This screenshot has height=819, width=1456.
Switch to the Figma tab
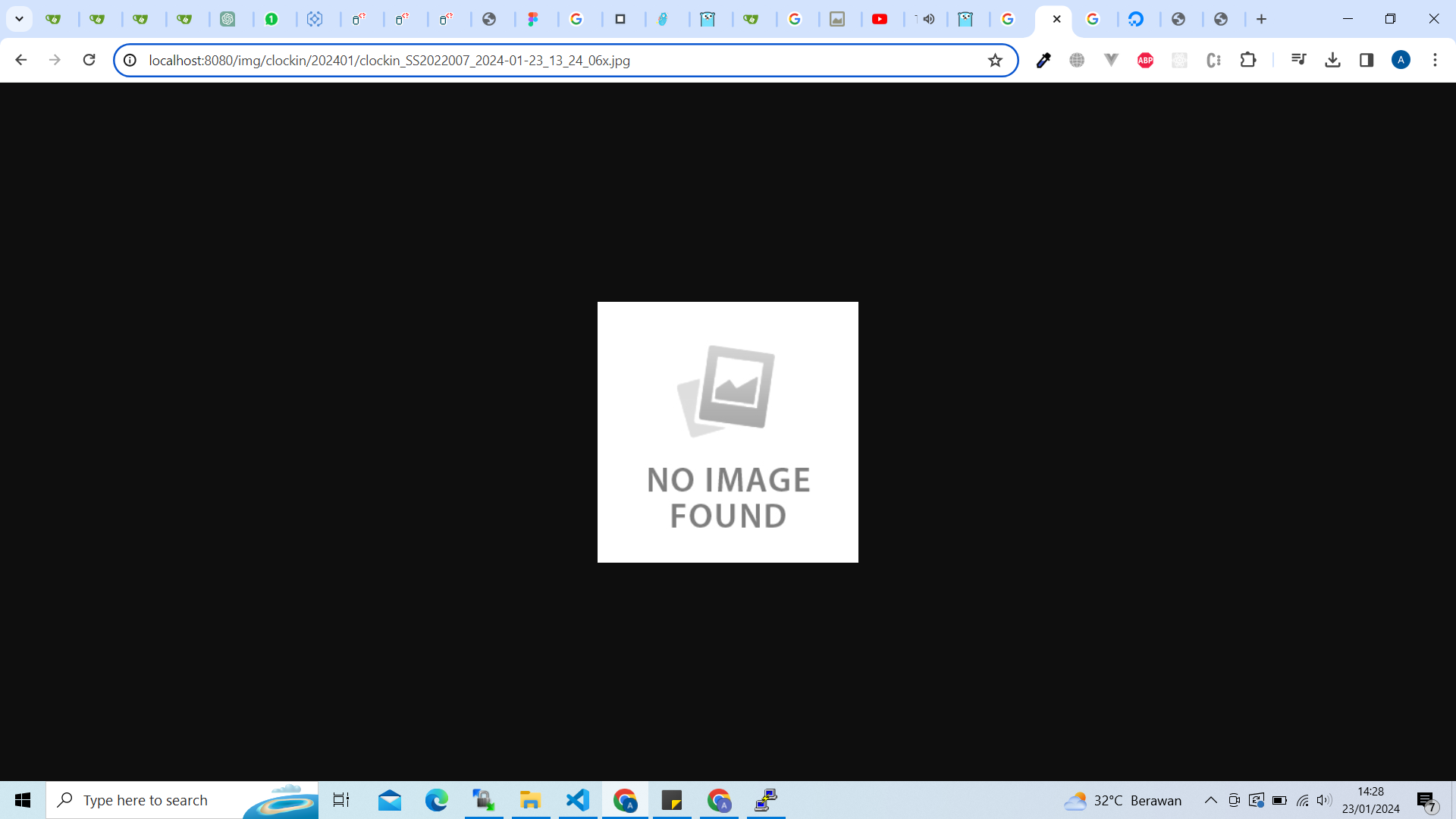pos(533,19)
